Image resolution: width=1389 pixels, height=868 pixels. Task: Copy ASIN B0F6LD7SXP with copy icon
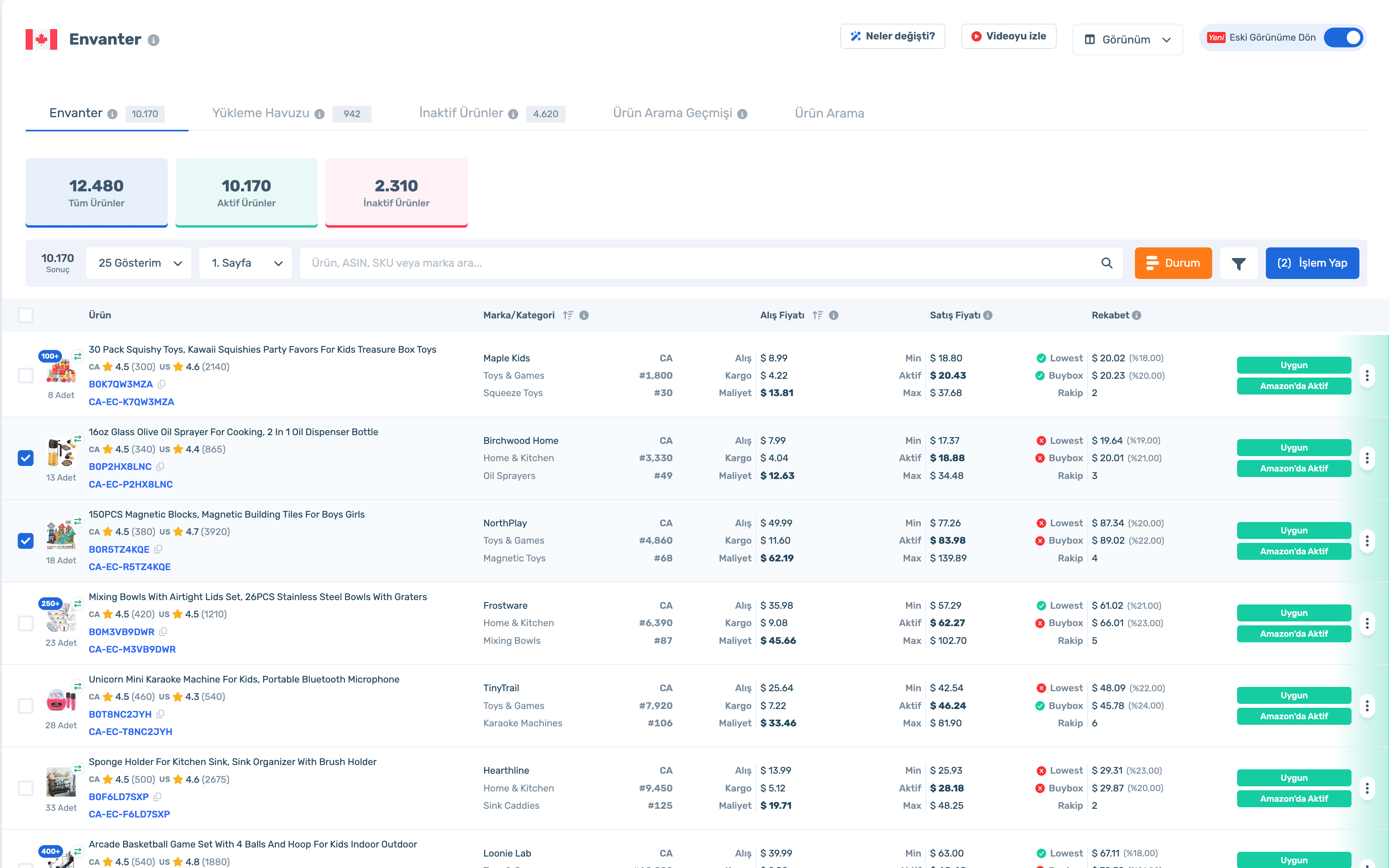pos(158,797)
